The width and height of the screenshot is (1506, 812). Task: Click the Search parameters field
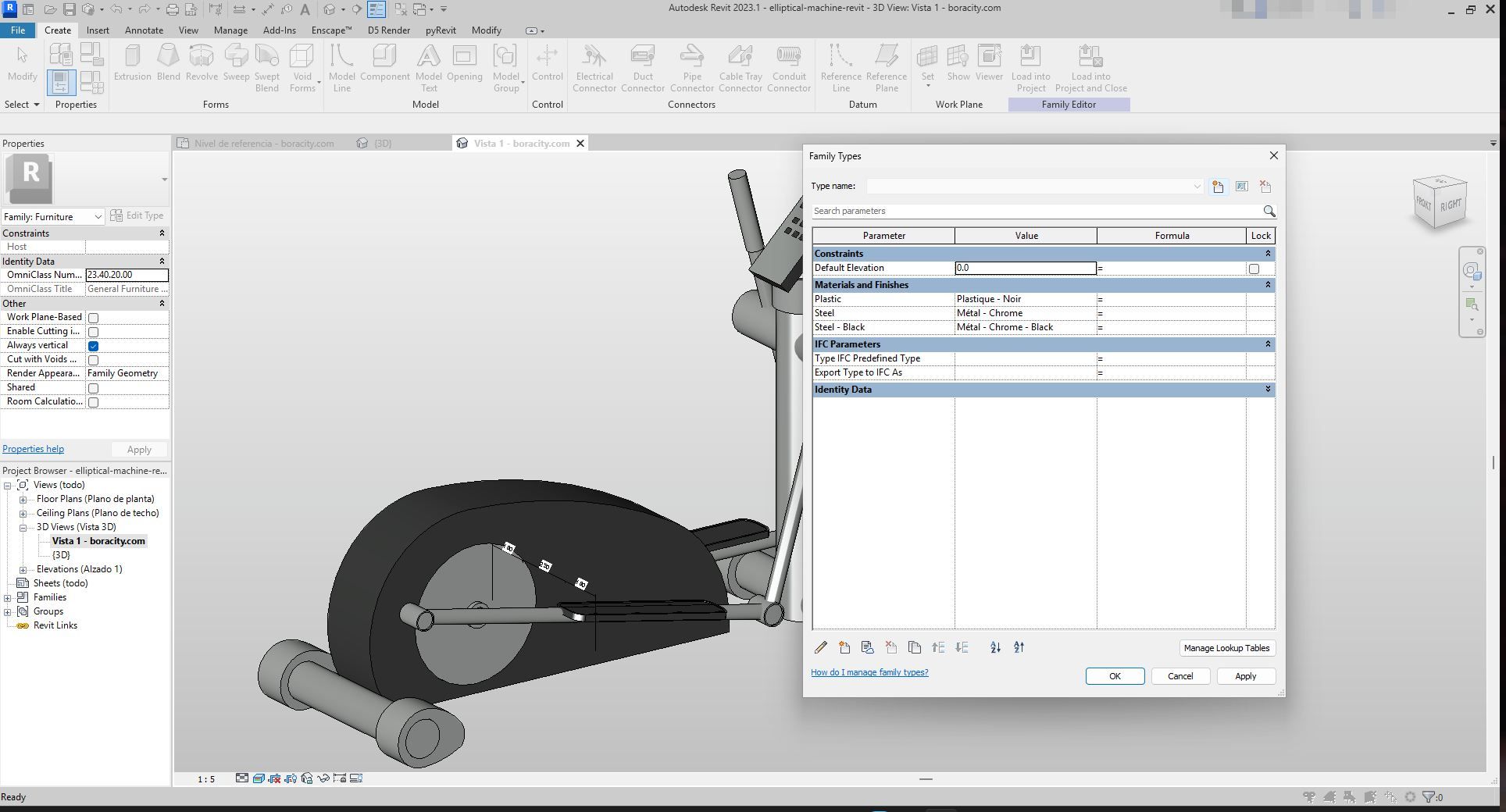(1036, 212)
